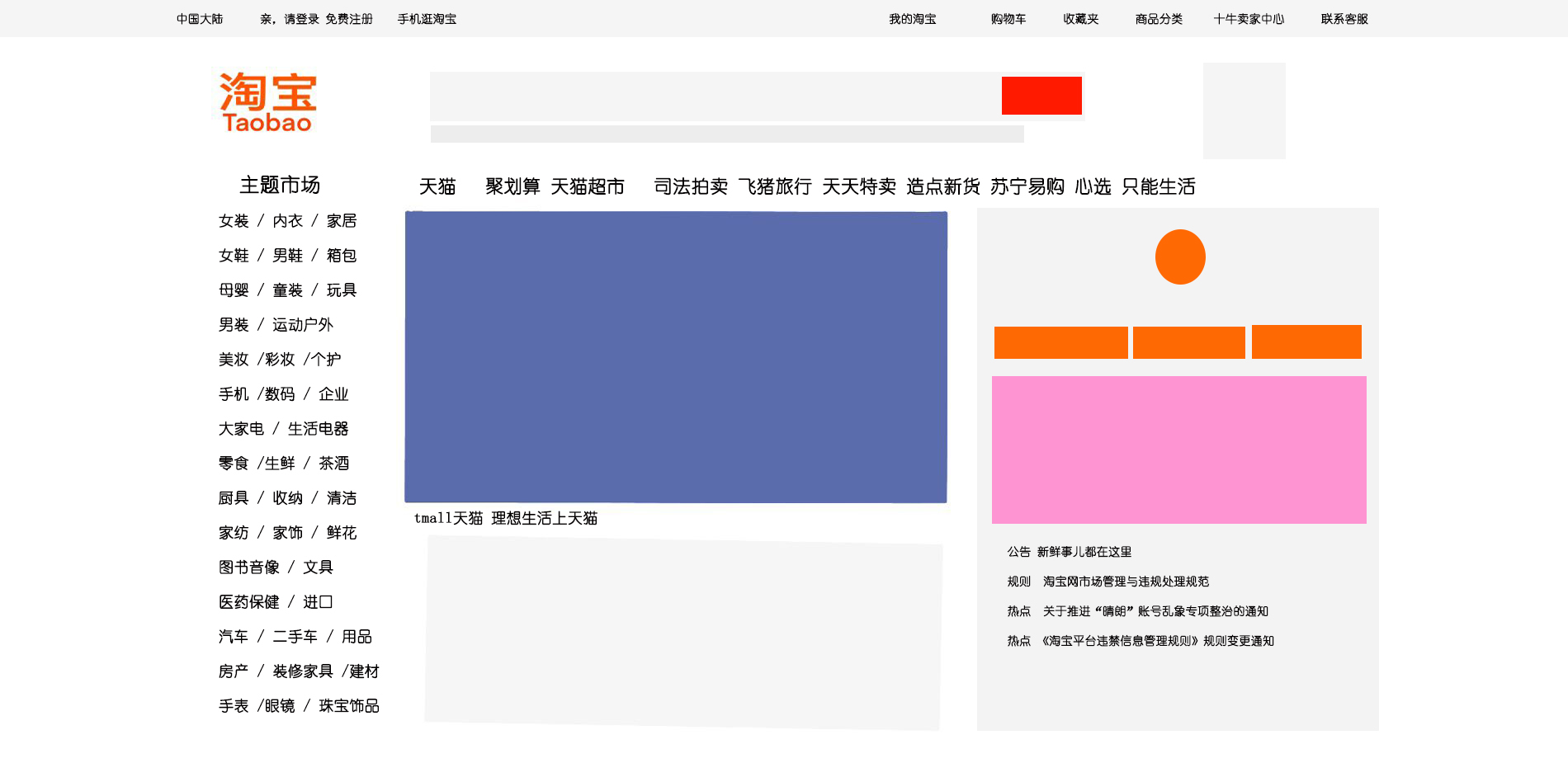Open the 造点新货 navigation item

click(943, 186)
